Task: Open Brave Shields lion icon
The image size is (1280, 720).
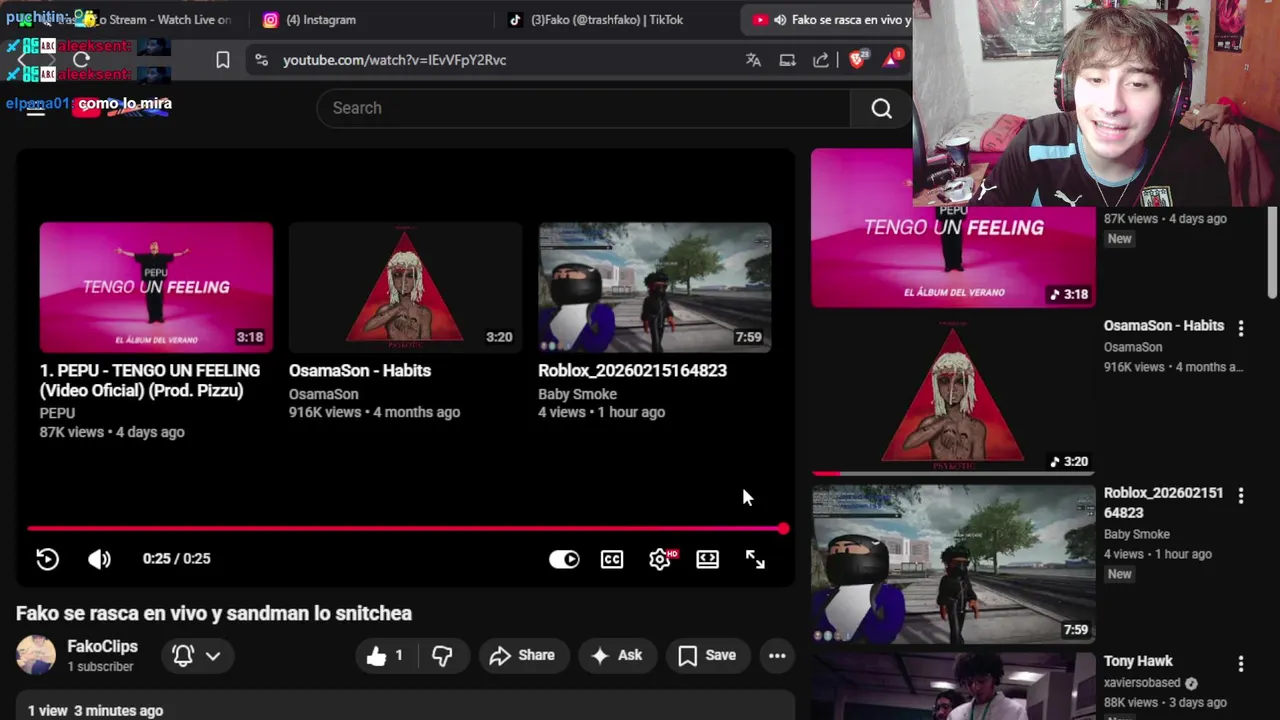Action: (x=857, y=60)
